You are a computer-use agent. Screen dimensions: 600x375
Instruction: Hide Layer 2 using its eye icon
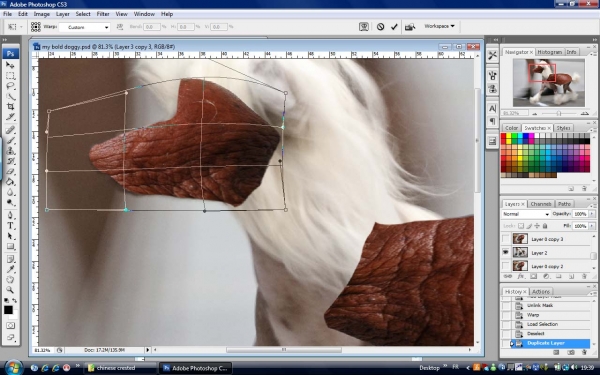(x=505, y=253)
